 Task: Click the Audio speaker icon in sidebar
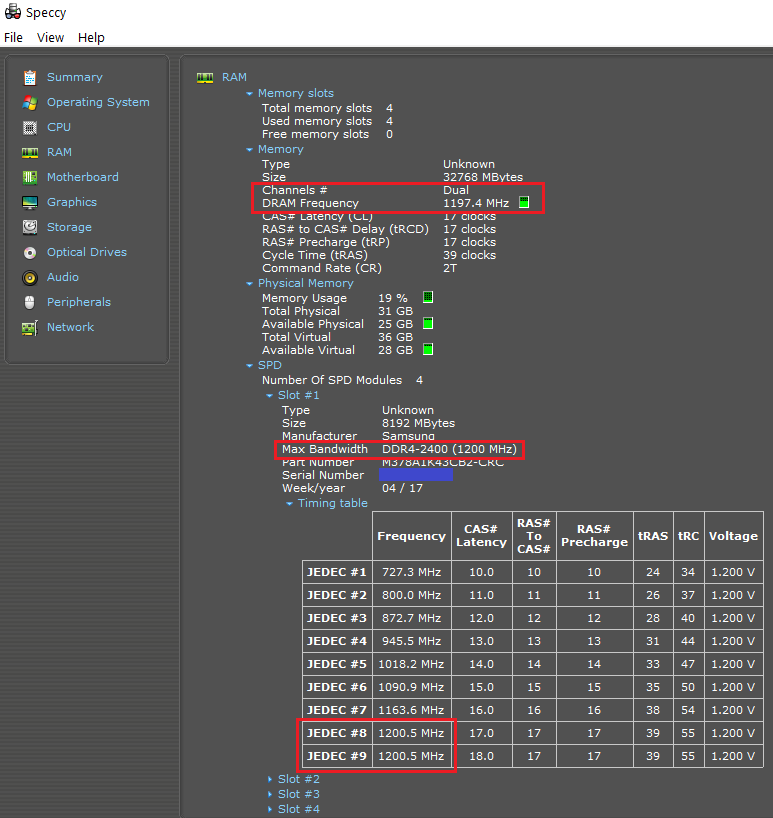(30, 278)
